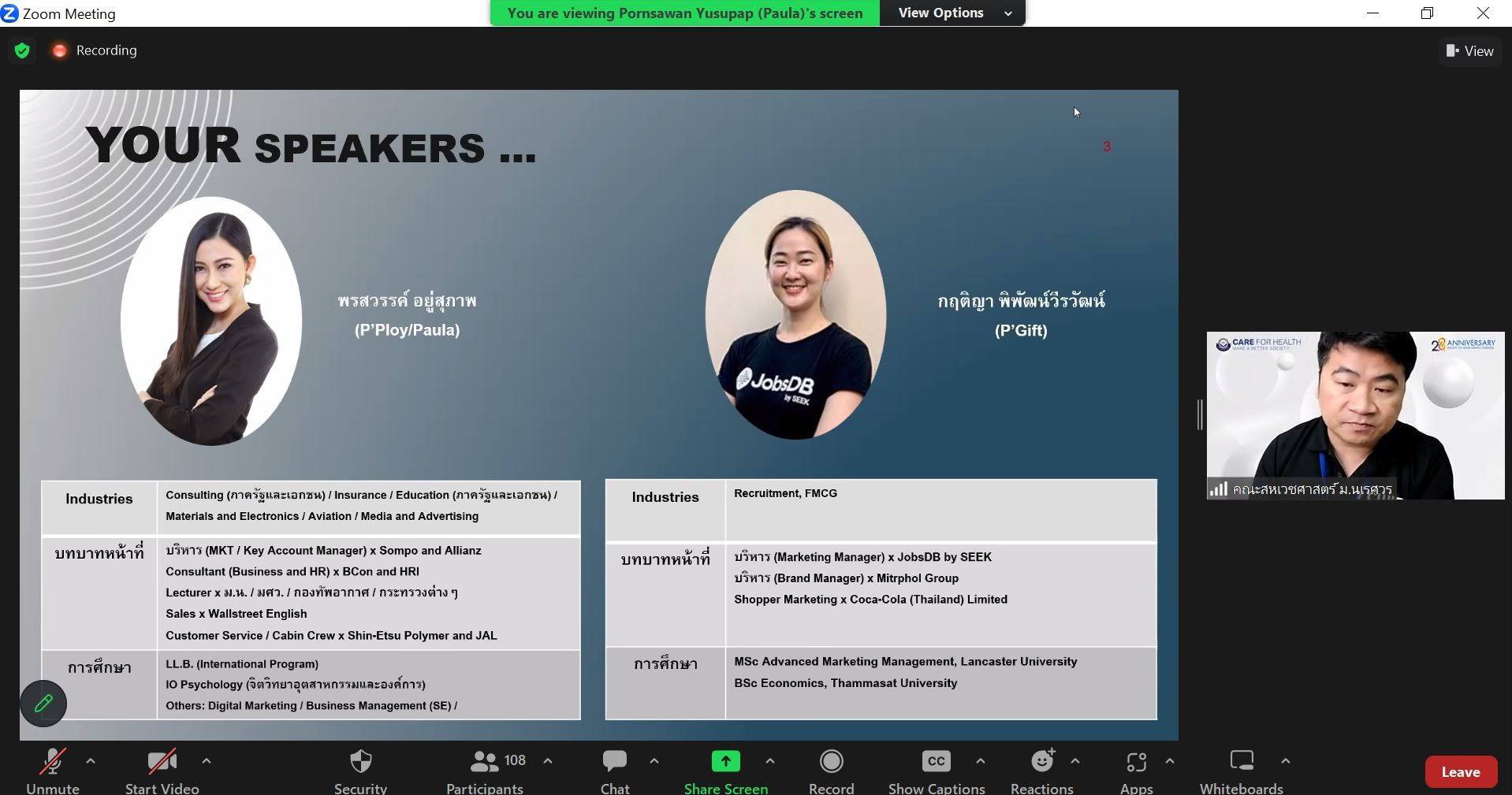The width and height of the screenshot is (1512, 795).
Task: Click 'YOUR SPEAKERS ...' slide title
Action: (311, 146)
